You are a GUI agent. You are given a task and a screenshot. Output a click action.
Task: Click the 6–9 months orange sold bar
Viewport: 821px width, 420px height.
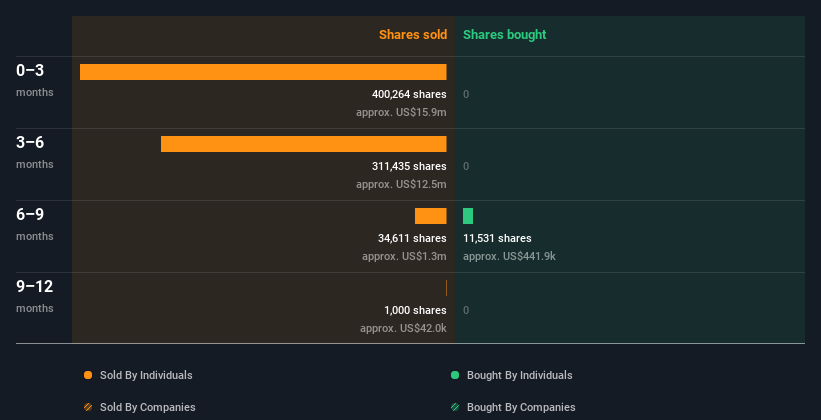tap(431, 216)
